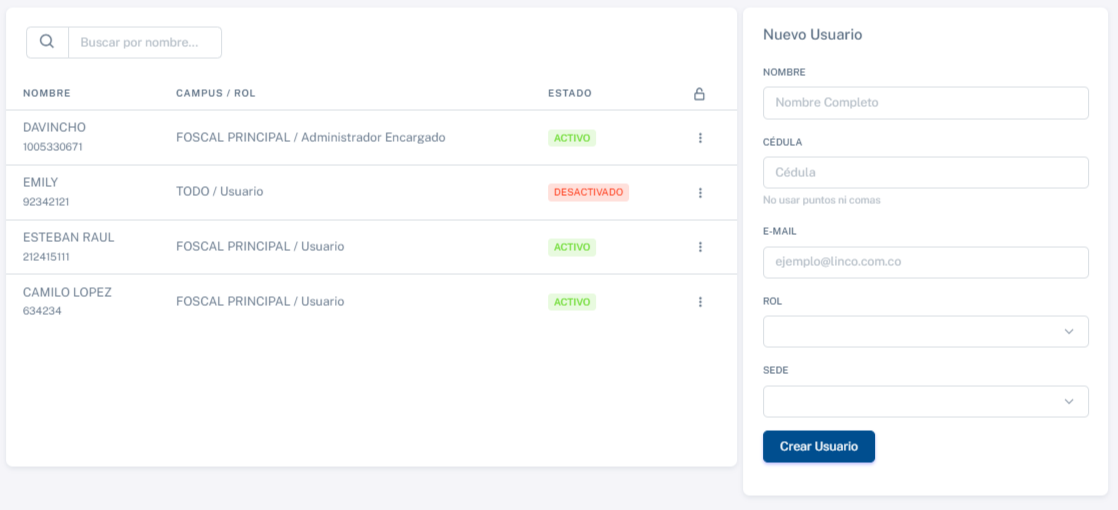Click the ACTIVO badge for CAMILO LOPEZ
The image size is (1118, 510).
[x=572, y=302]
